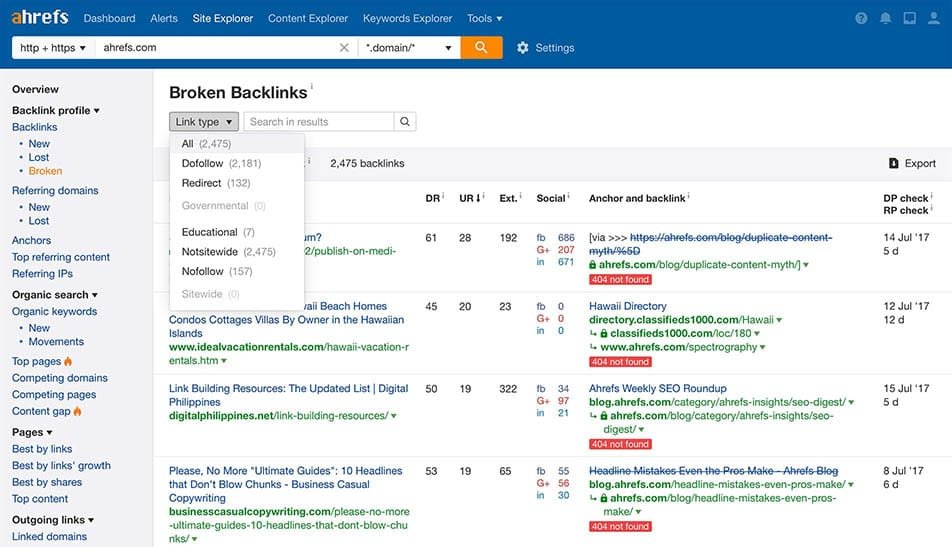Open Content Explorer tab
952x547 pixels.
point(308,18)
